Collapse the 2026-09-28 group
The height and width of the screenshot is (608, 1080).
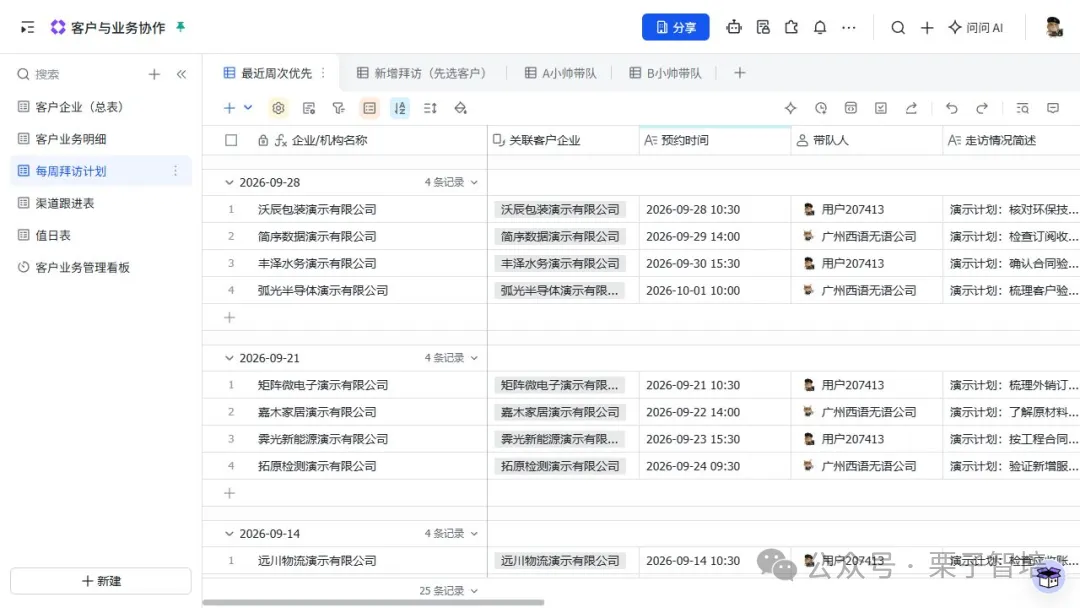229,182
